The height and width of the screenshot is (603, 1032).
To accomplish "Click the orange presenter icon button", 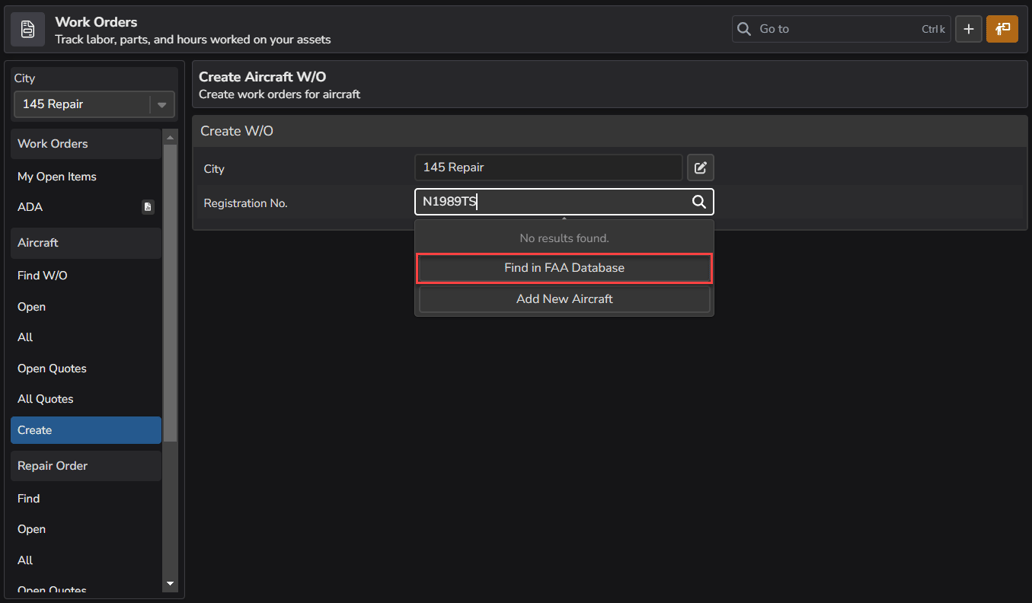I will click(x=1002, y=29).
